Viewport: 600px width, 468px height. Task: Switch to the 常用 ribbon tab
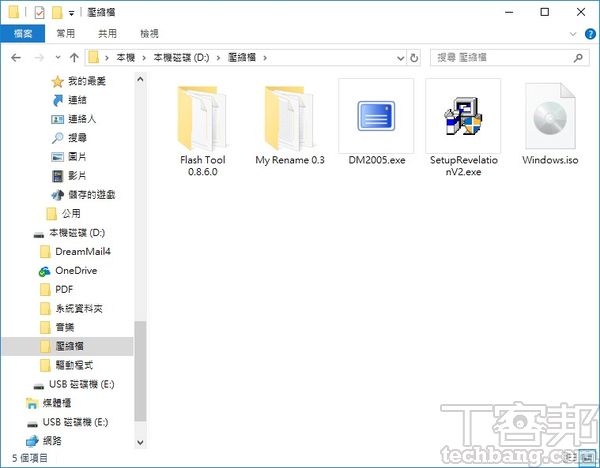(65, 34)
